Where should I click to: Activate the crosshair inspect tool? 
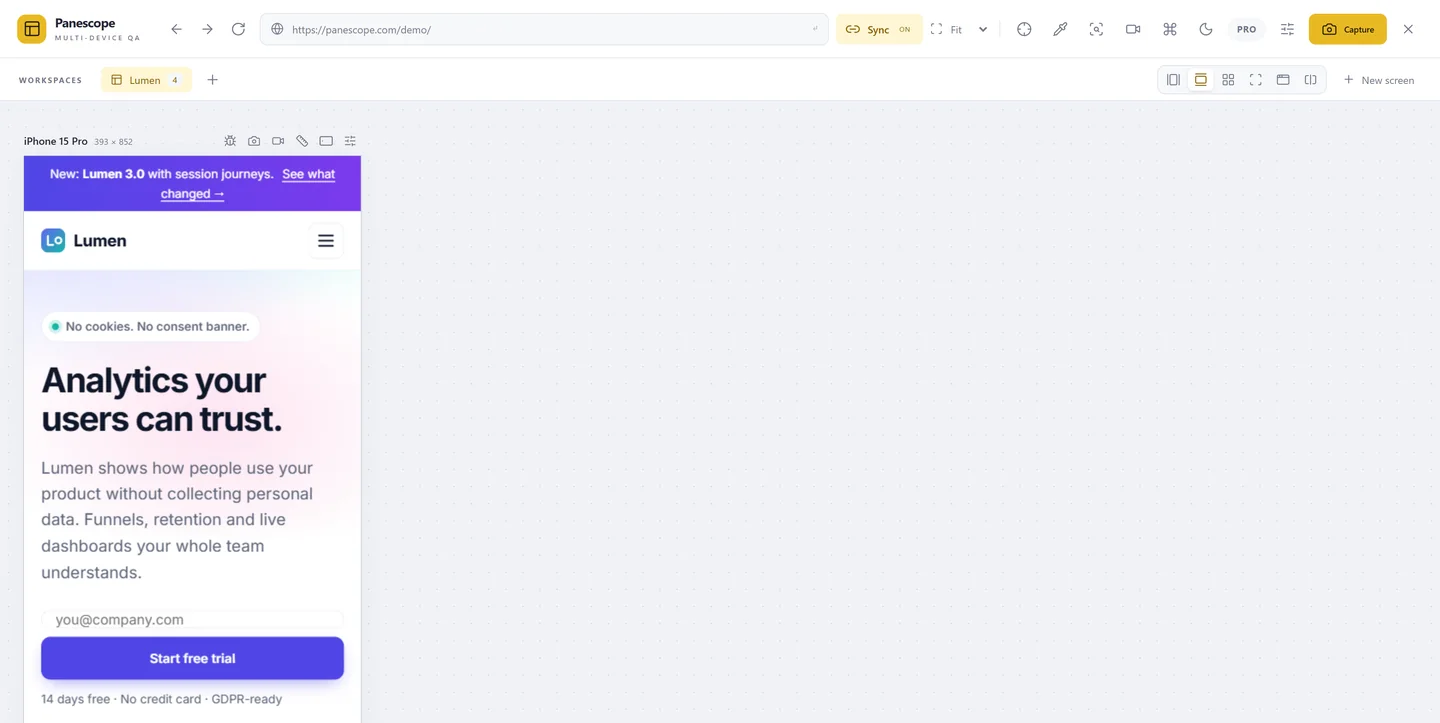point(1024,29)
